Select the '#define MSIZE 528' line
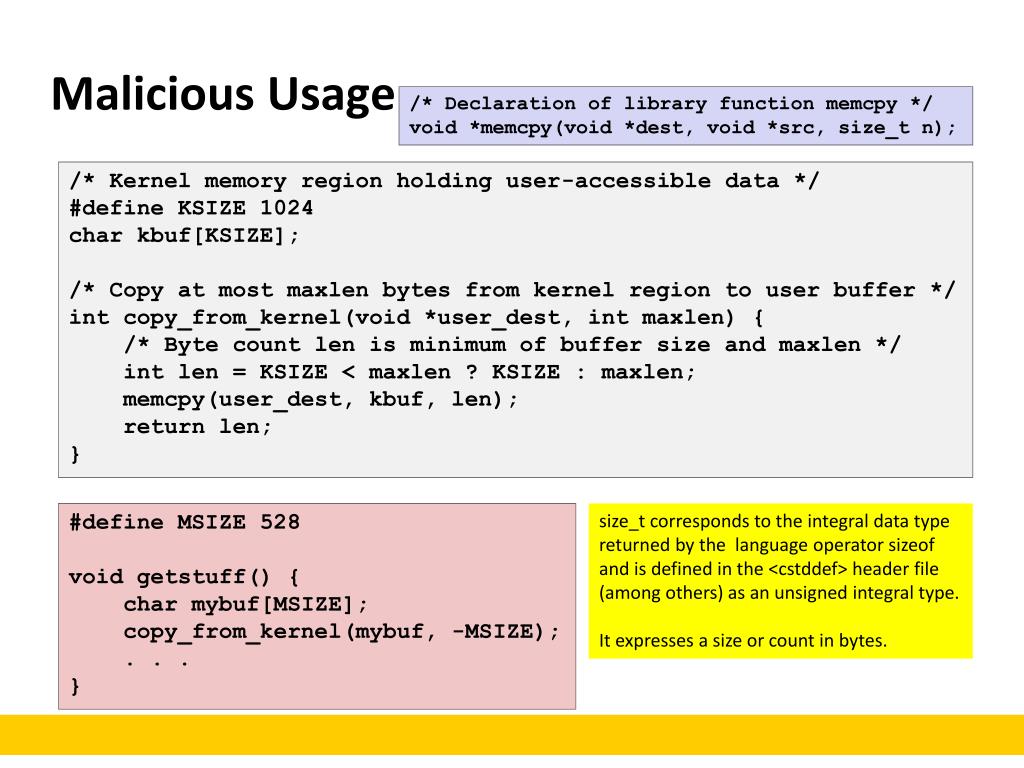The width and height of the screenshot is (1024, 768). click(x=185, y=522)
